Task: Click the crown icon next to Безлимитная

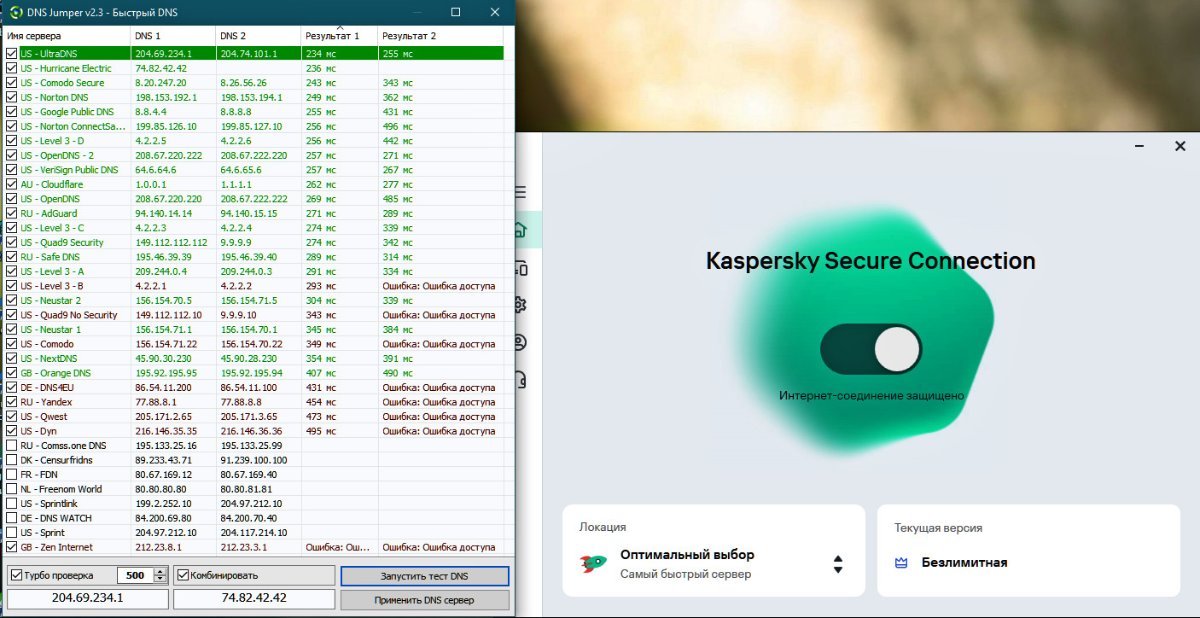Action: 901,563
